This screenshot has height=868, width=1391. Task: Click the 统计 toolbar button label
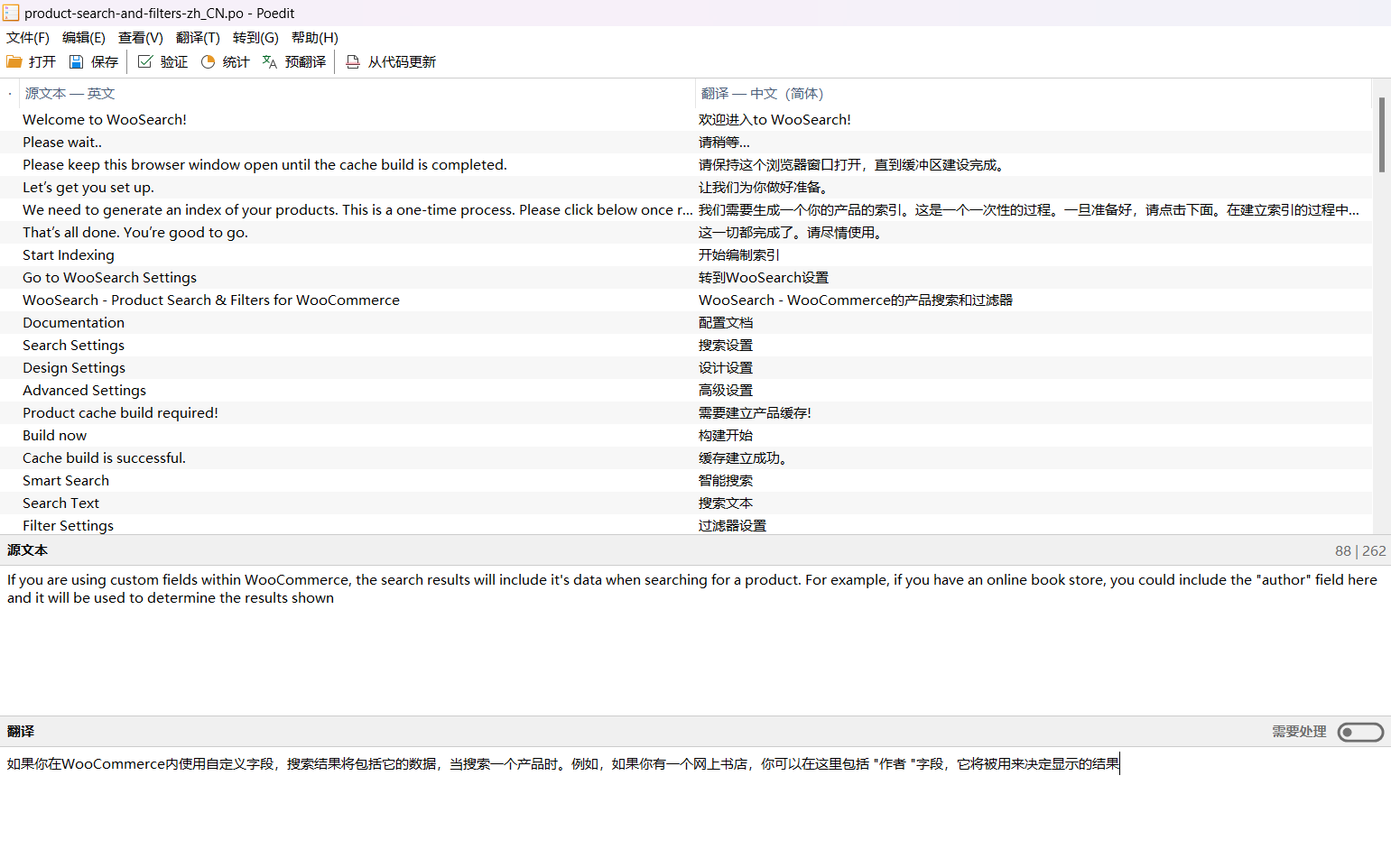click(x=236, y=61)
